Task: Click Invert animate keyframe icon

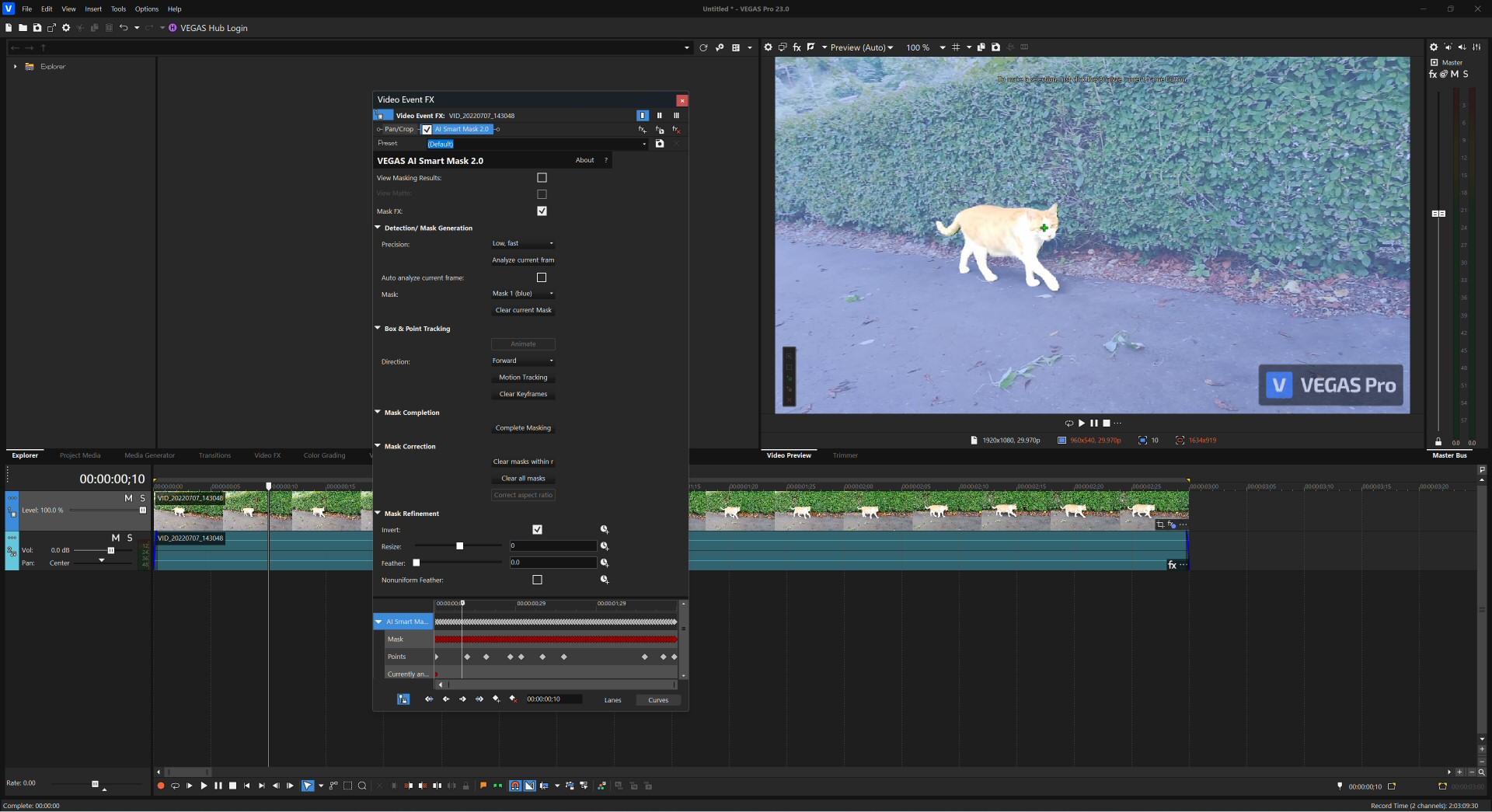Action: tap(605, 530)
